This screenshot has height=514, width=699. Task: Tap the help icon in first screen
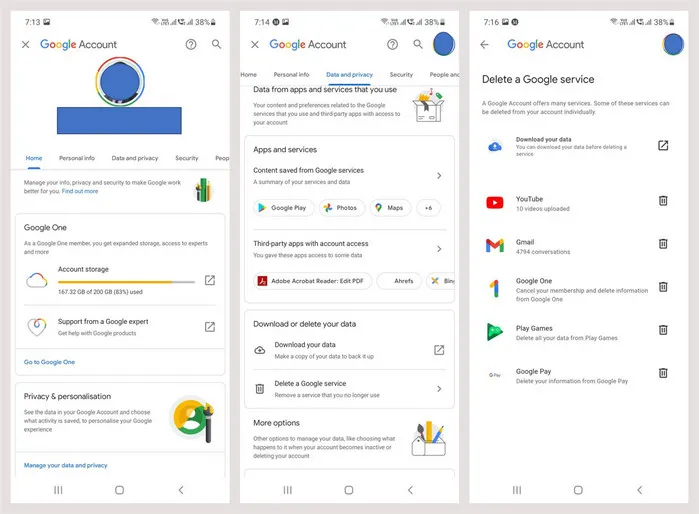click(x=191, y=44)
